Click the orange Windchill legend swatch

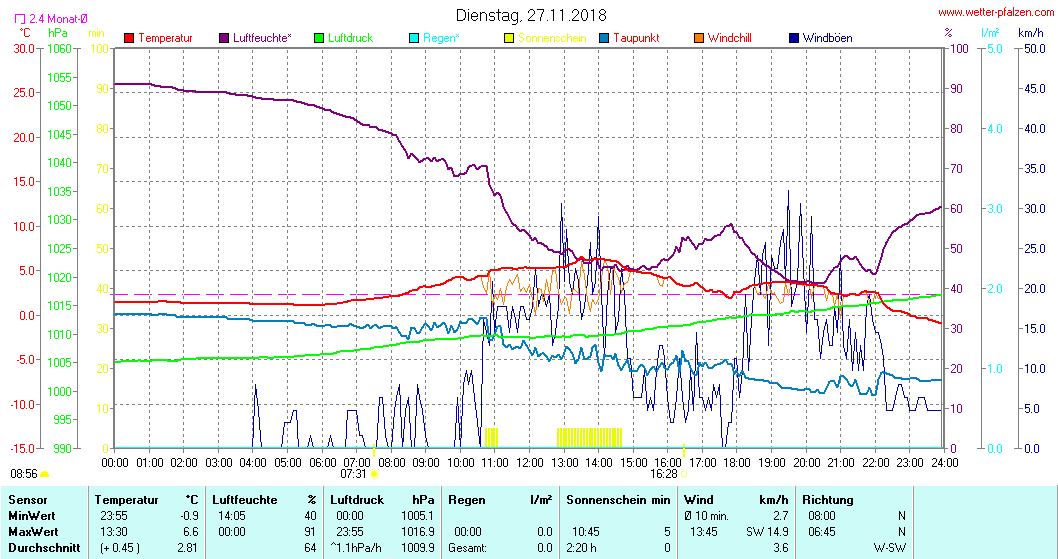[x=699, y=38]
